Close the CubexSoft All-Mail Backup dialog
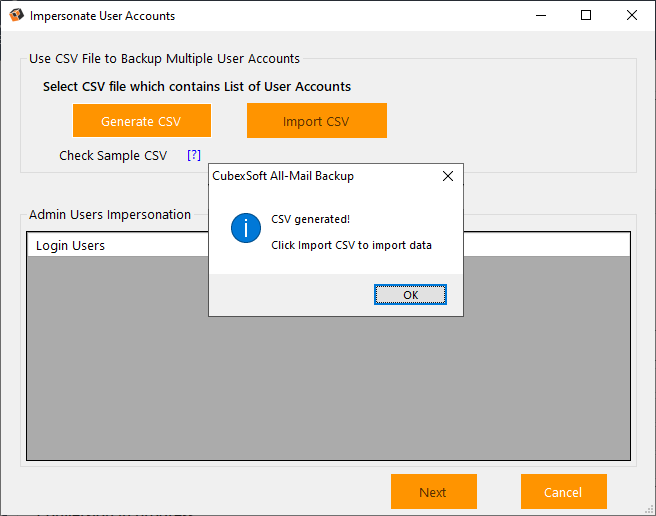Image resolution: width=656 pixels, height=516 pixels. click(448, 176)
